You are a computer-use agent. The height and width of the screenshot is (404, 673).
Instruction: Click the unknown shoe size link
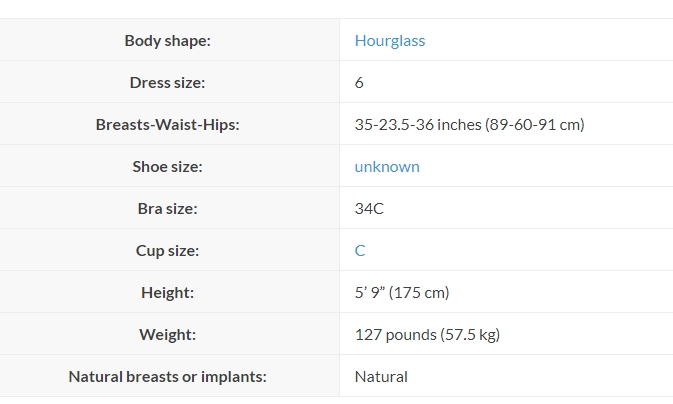point(387,167)
